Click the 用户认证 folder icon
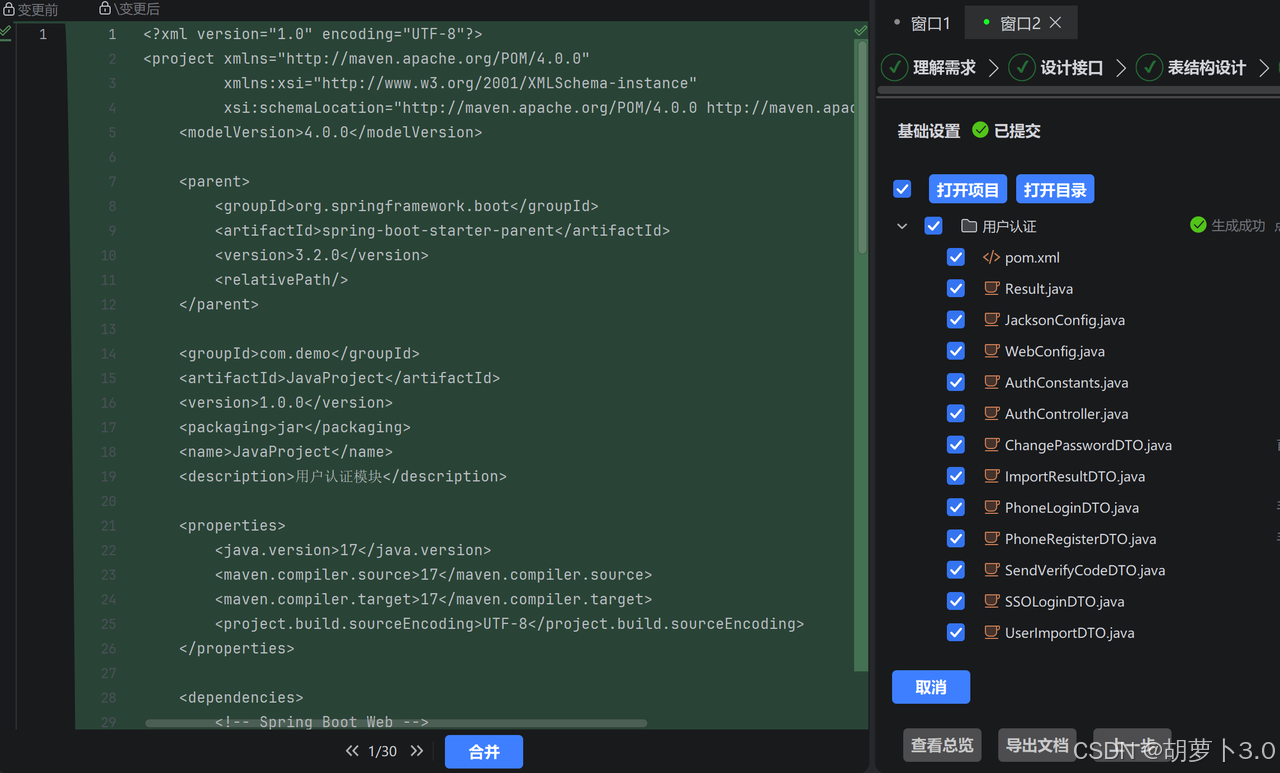Image resolution: width=1280 pixels, height=773 pixels. point(968,226)
